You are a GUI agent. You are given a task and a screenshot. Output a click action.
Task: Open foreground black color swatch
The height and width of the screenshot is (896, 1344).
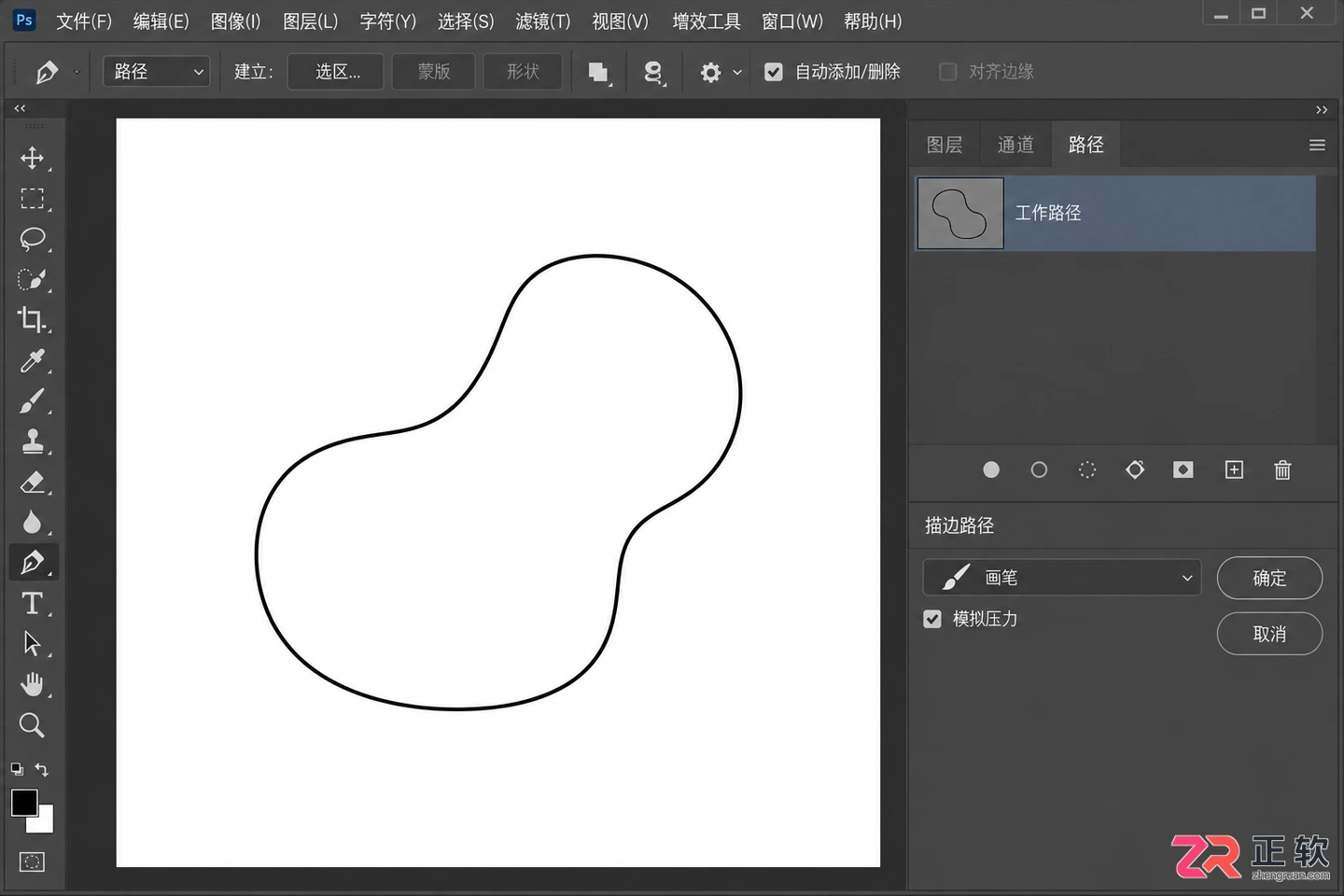[x=22, y=801]
